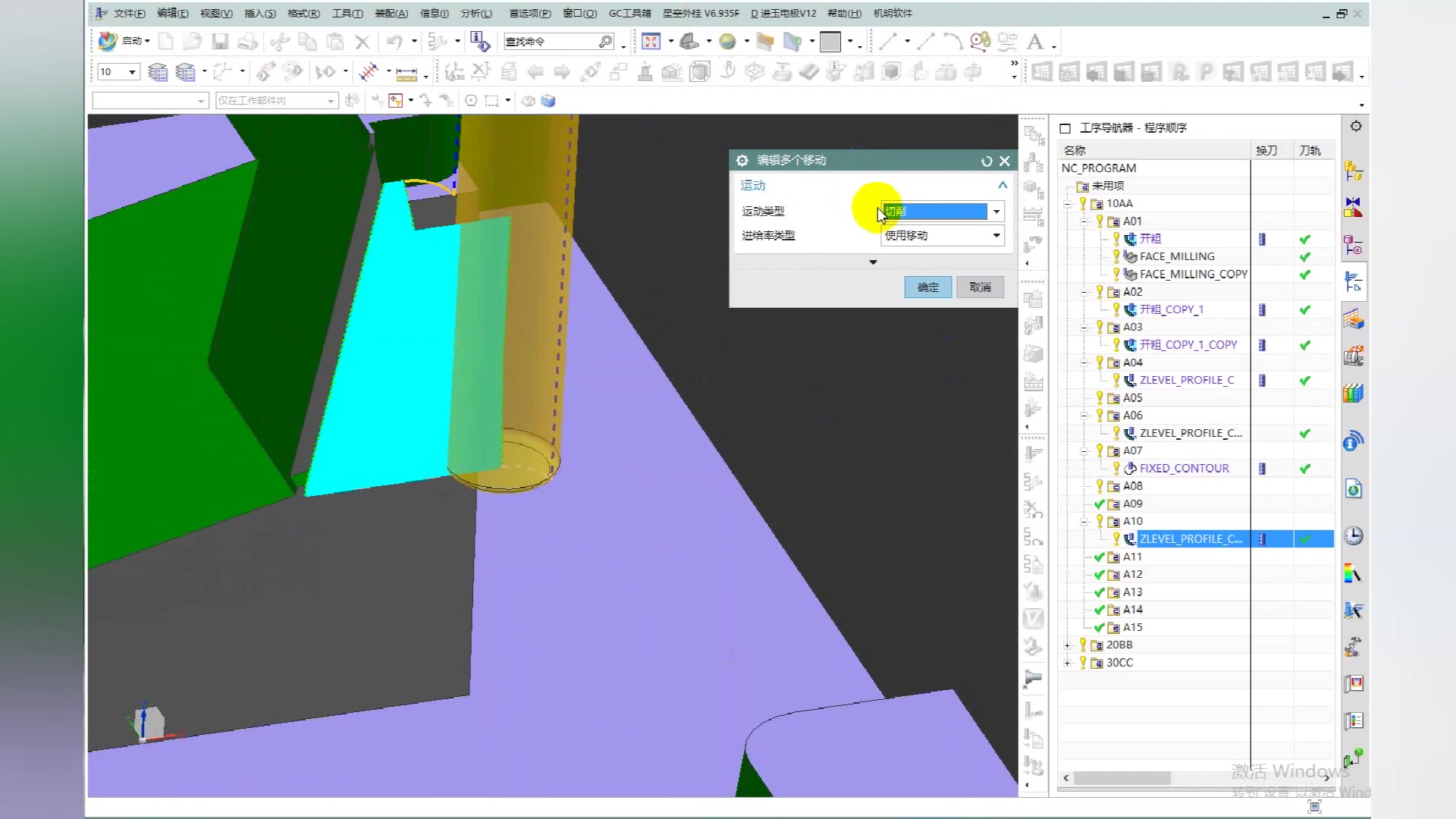The width and height of the screenshot is (1456, 819).
Task: Open the 进给率类型 dropdown showing 使用移动
Action: pyautogui.click(x=996, y=236)
